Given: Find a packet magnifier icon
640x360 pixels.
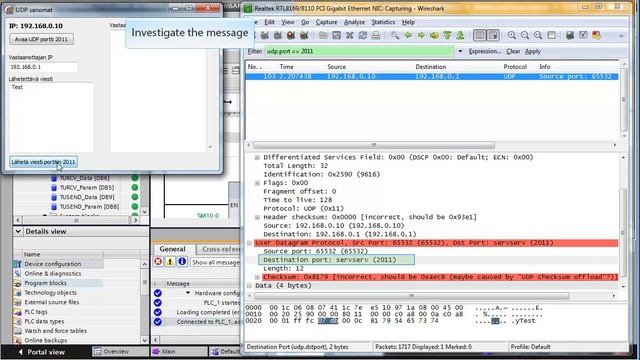Looking at the screenshot, I should click(x=395, y=36).
